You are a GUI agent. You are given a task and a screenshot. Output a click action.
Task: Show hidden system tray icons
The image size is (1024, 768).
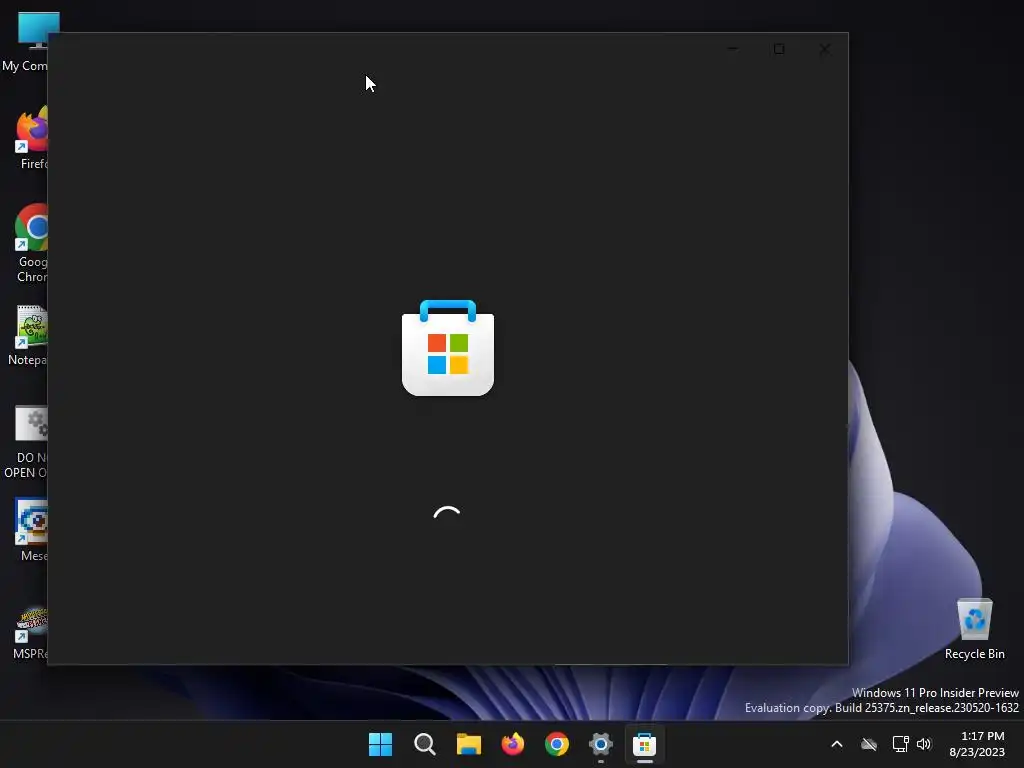tap(837, 744)
